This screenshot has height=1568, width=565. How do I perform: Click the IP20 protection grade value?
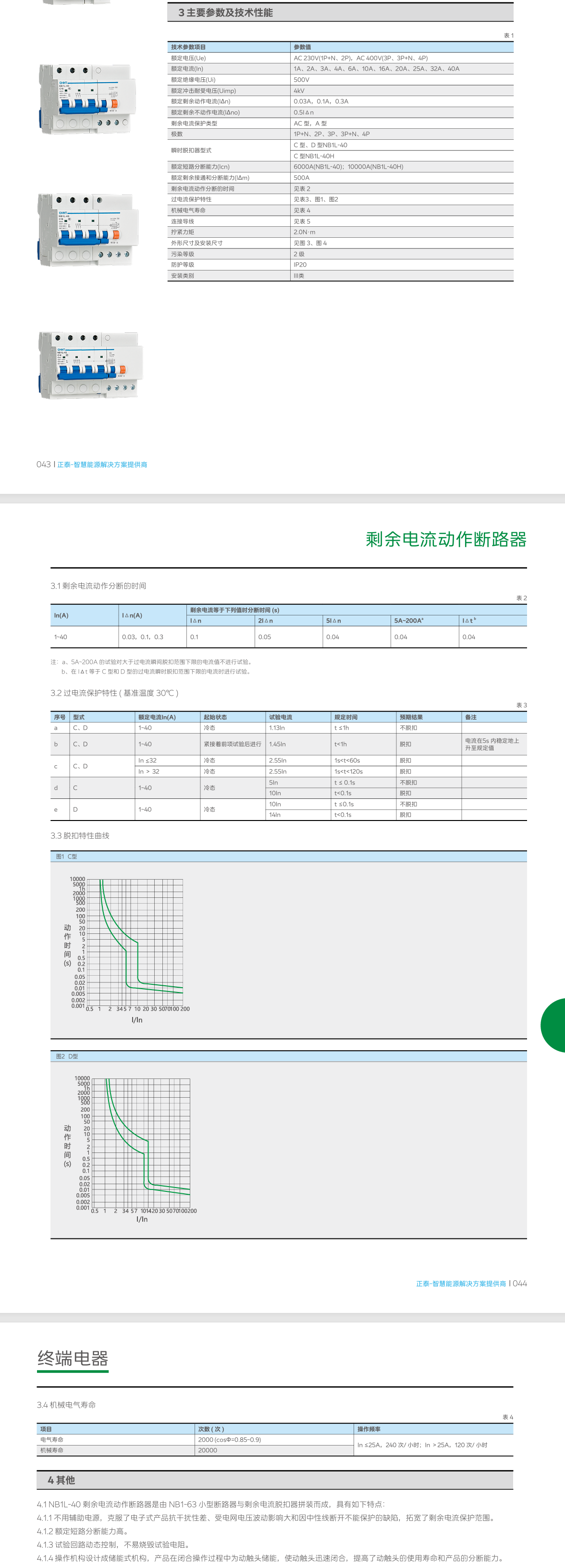coord(300,265)
